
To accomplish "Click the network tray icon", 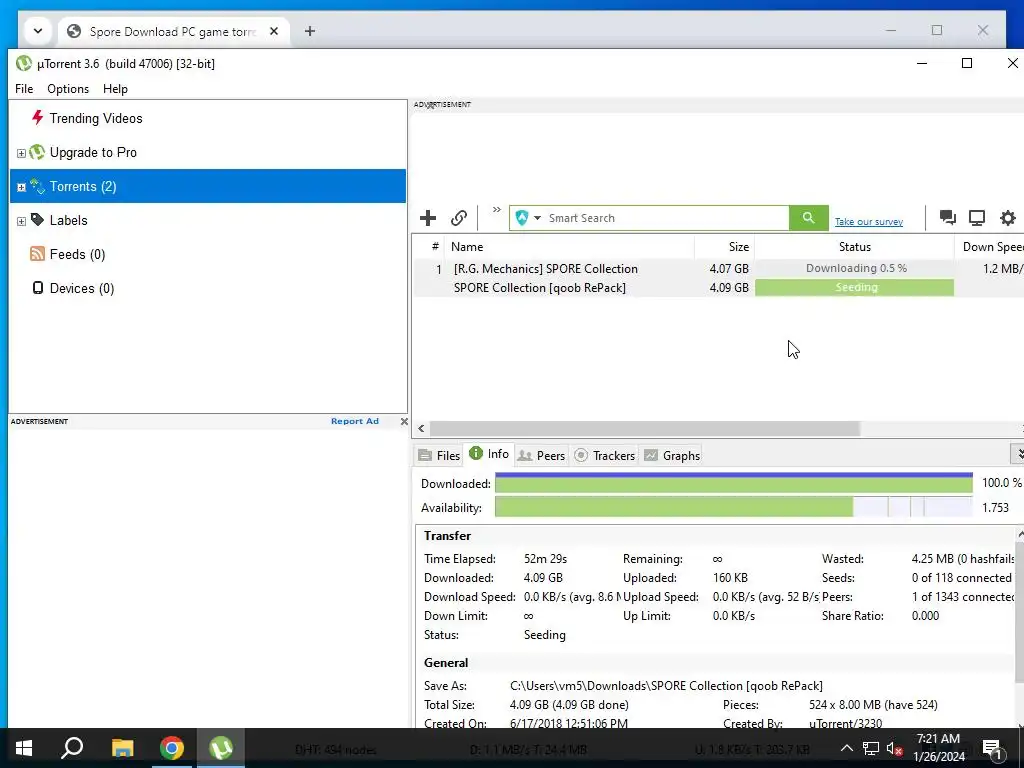I will pyautogui.click(x=871, y=748).
